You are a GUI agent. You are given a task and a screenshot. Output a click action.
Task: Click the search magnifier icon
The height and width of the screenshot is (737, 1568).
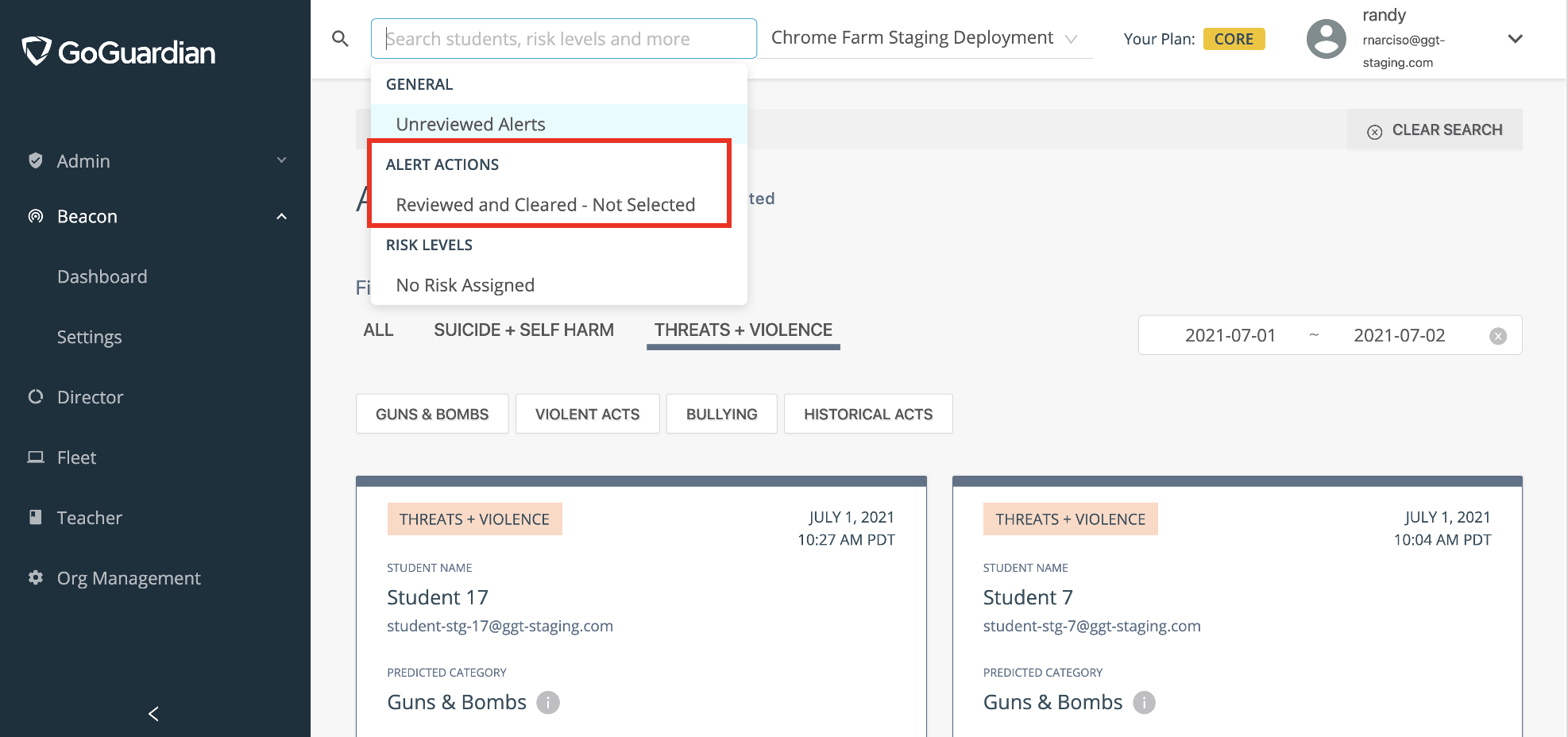tap(340, 38)
